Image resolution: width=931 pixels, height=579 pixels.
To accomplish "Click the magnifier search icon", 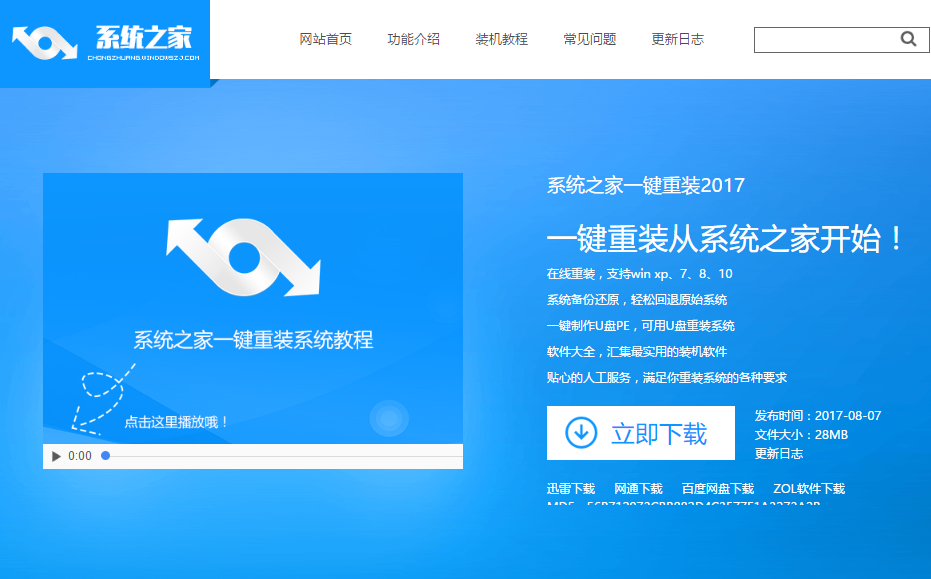I will (908, 39).
